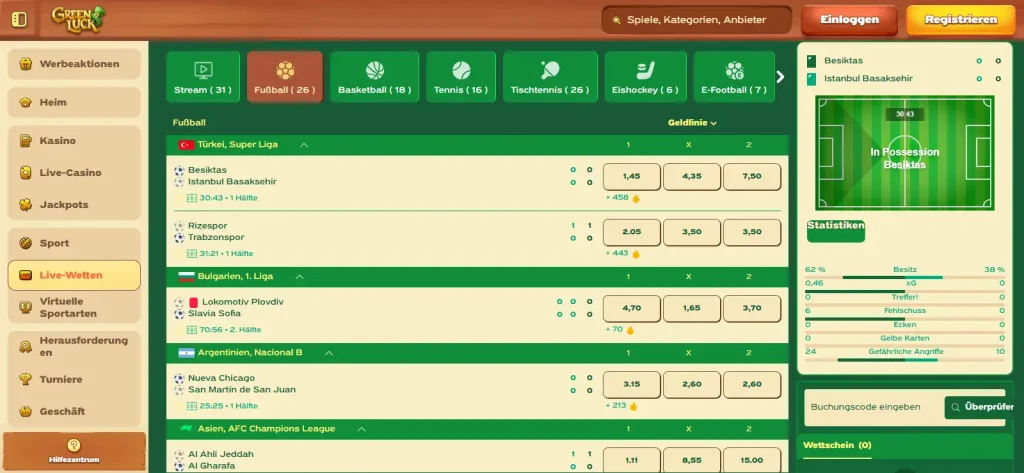Viewport: 1024px width, 473px height.
Task: Collapse the Asien, AFC Champions League section
Action: click(x=361, y=429)
